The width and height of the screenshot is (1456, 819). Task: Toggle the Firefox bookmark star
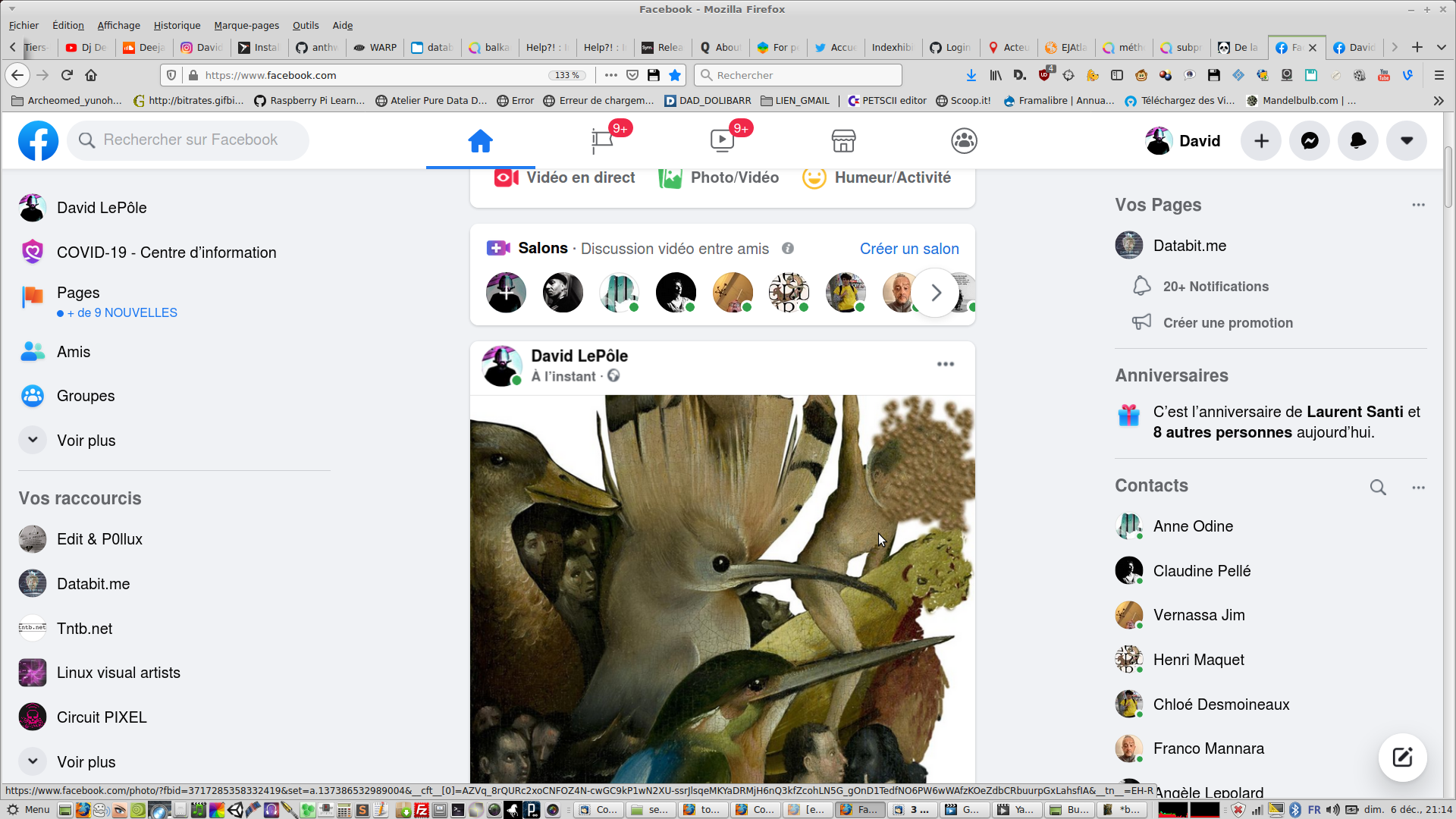(x=675, y=75)
